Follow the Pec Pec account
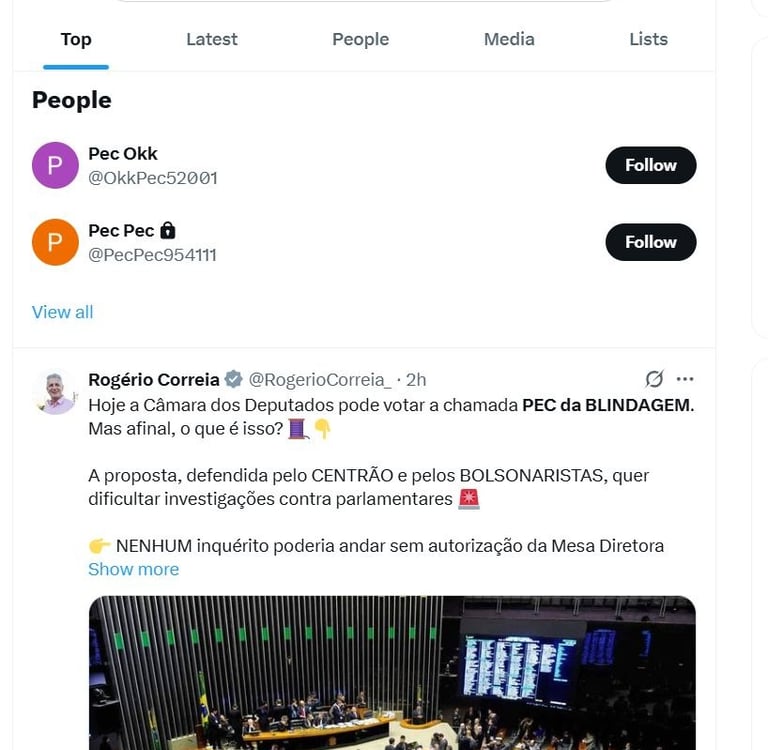The height and width of the screenshot is (750, 768). coord(650,242)
